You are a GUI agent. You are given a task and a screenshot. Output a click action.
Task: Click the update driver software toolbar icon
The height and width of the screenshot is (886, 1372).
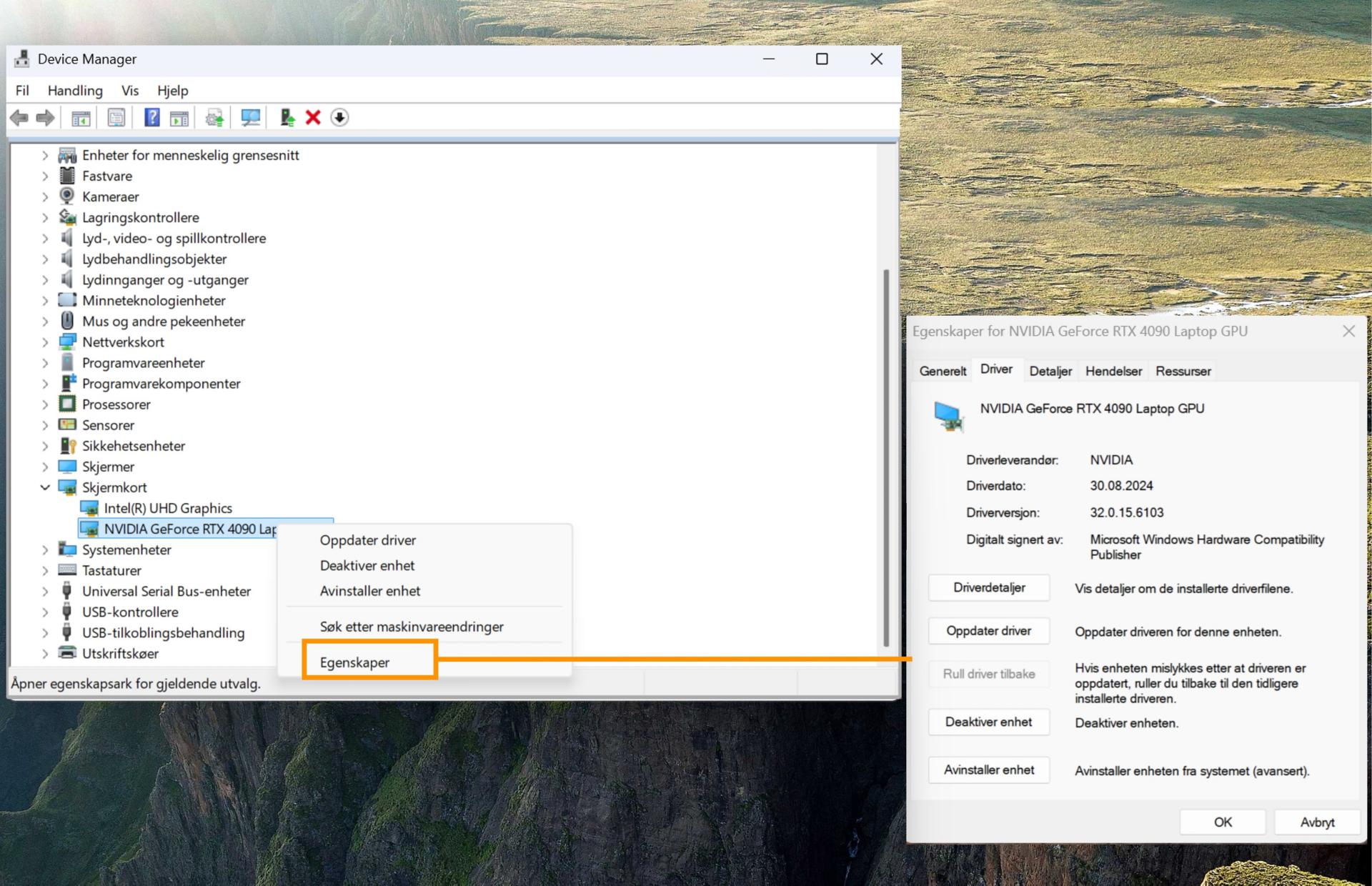tap(214, 117)
